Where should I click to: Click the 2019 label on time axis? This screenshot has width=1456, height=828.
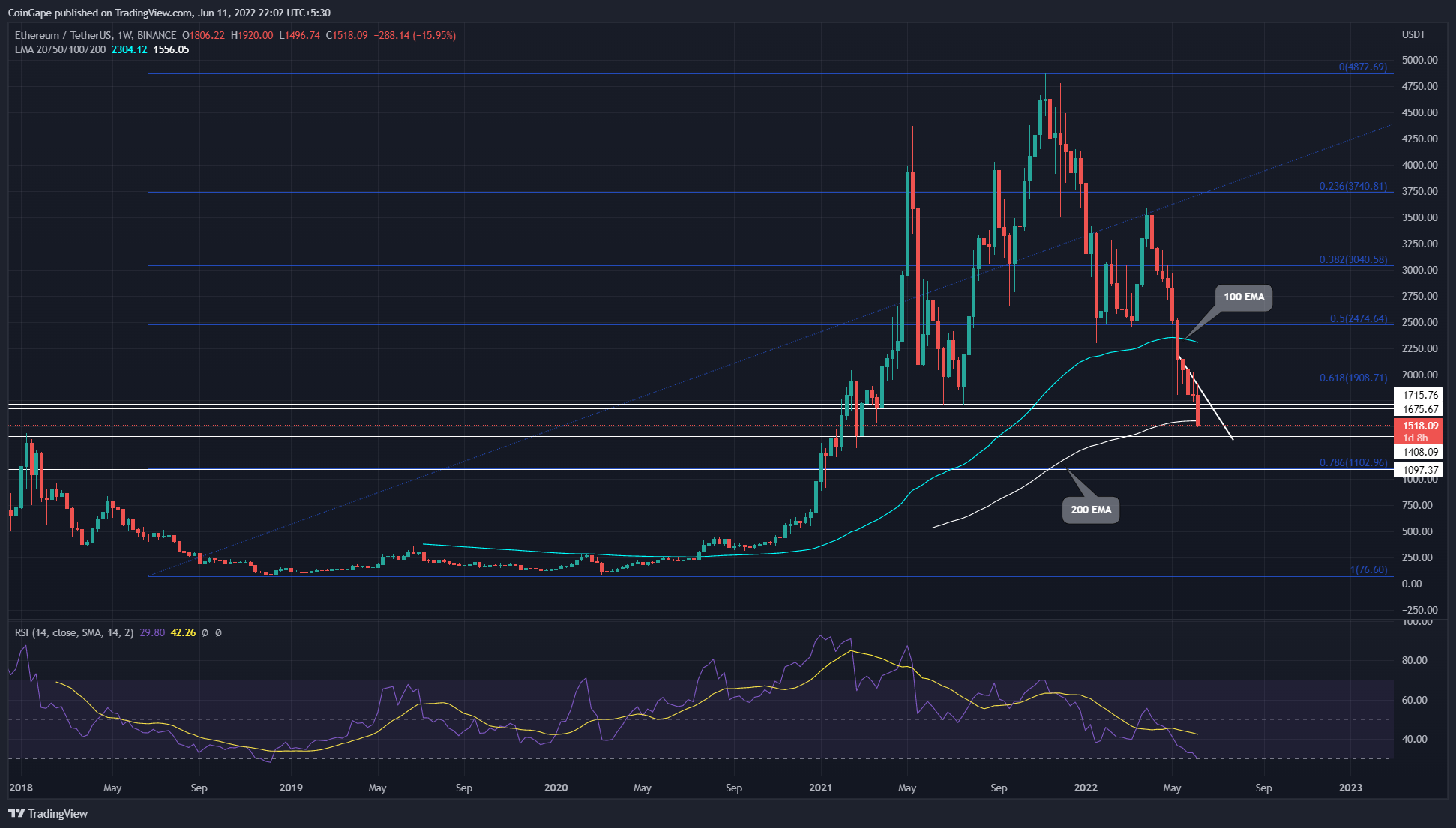tap(291, 788)
